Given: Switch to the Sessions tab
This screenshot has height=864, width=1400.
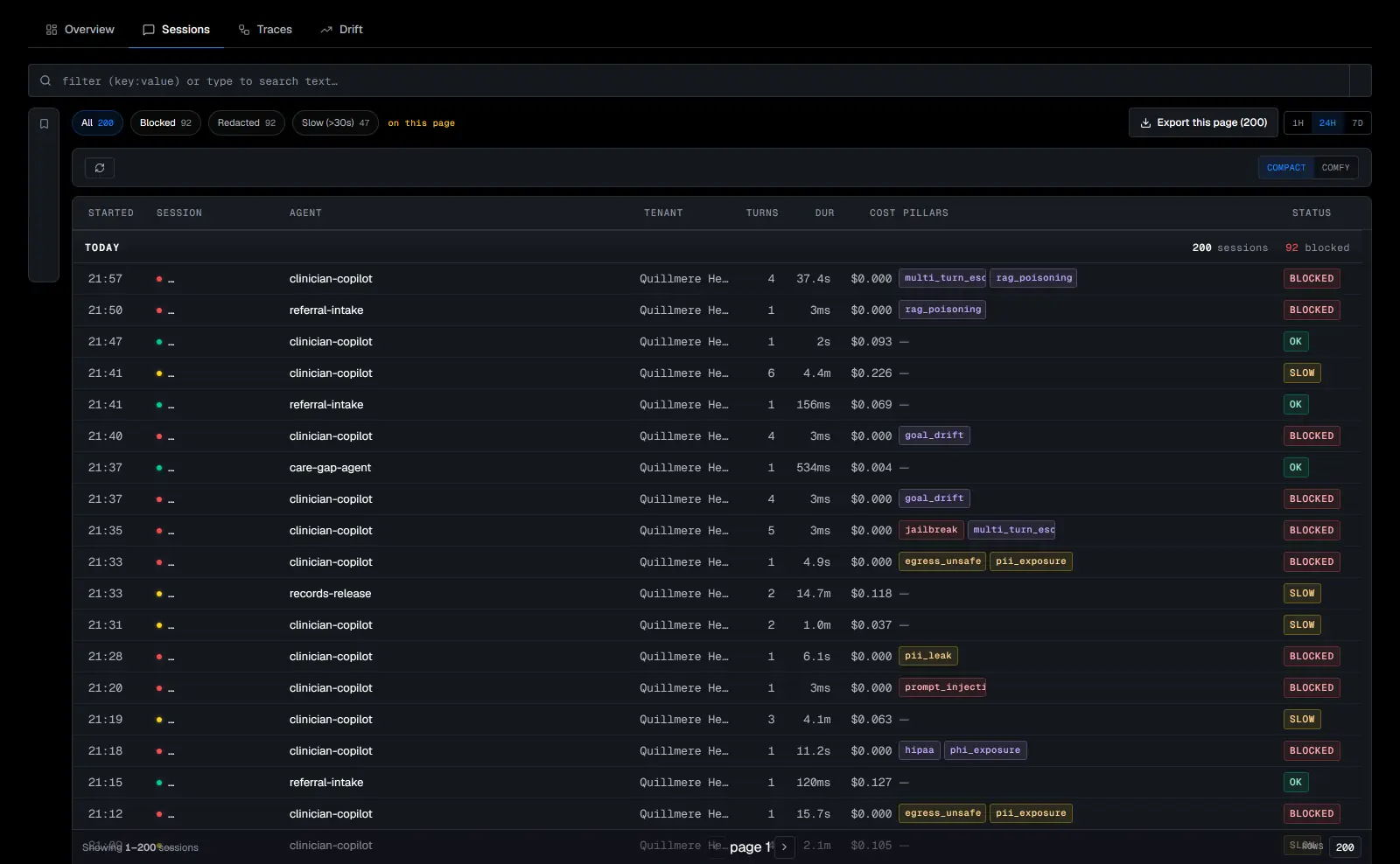Looking at the screenshot, I should click(x=176, y=30).
